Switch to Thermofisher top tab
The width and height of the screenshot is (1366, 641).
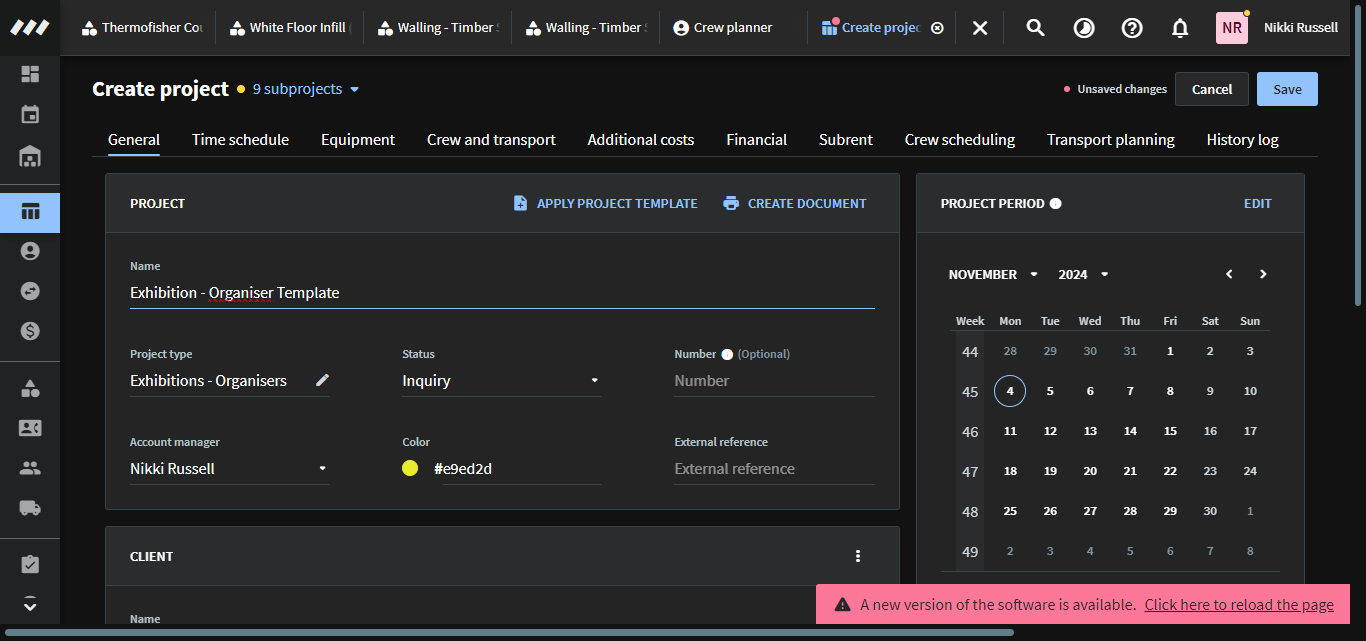pyautogui.click(x=142, y=28)
